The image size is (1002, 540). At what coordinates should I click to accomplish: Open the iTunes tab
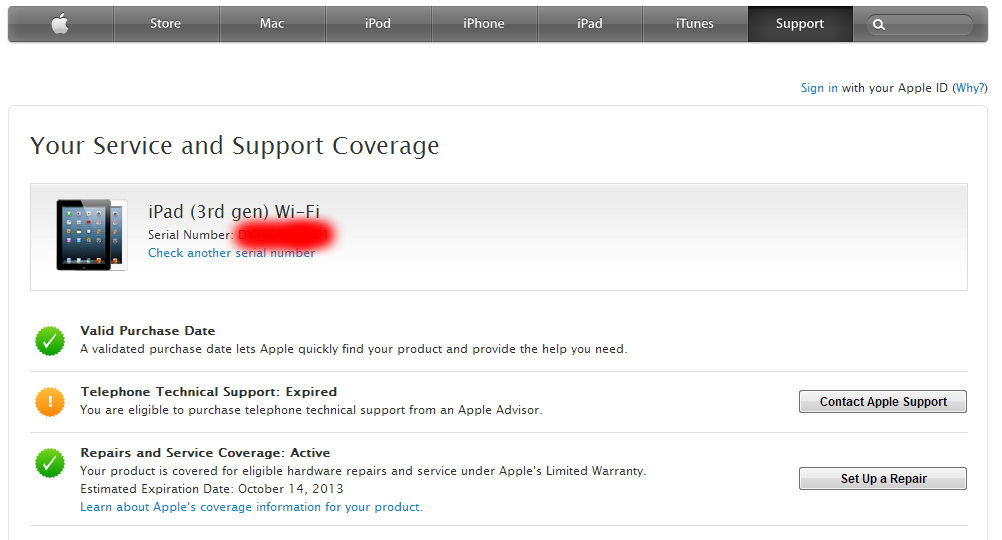695,24
